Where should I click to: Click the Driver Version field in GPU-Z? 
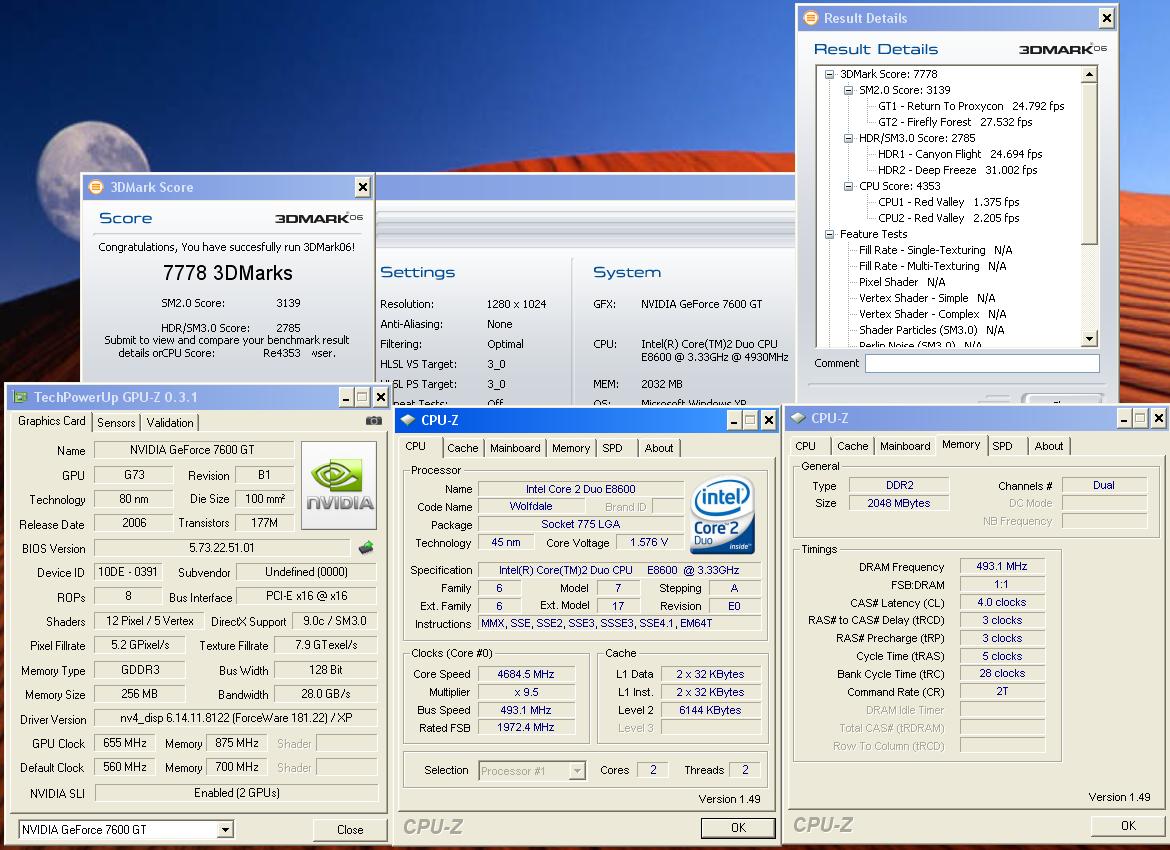[236, 719]
